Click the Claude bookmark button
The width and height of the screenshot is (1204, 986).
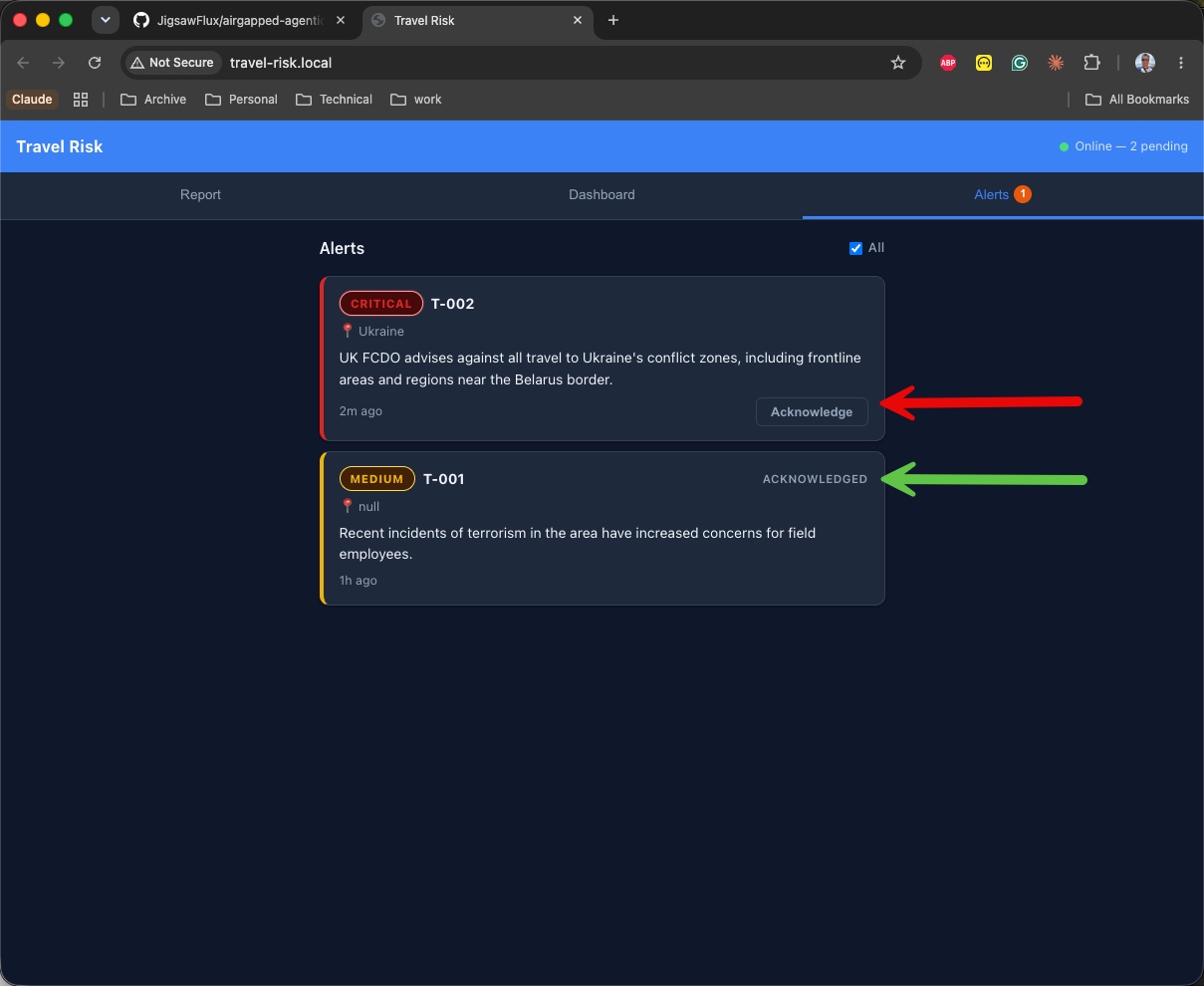[x=32, y=100]
